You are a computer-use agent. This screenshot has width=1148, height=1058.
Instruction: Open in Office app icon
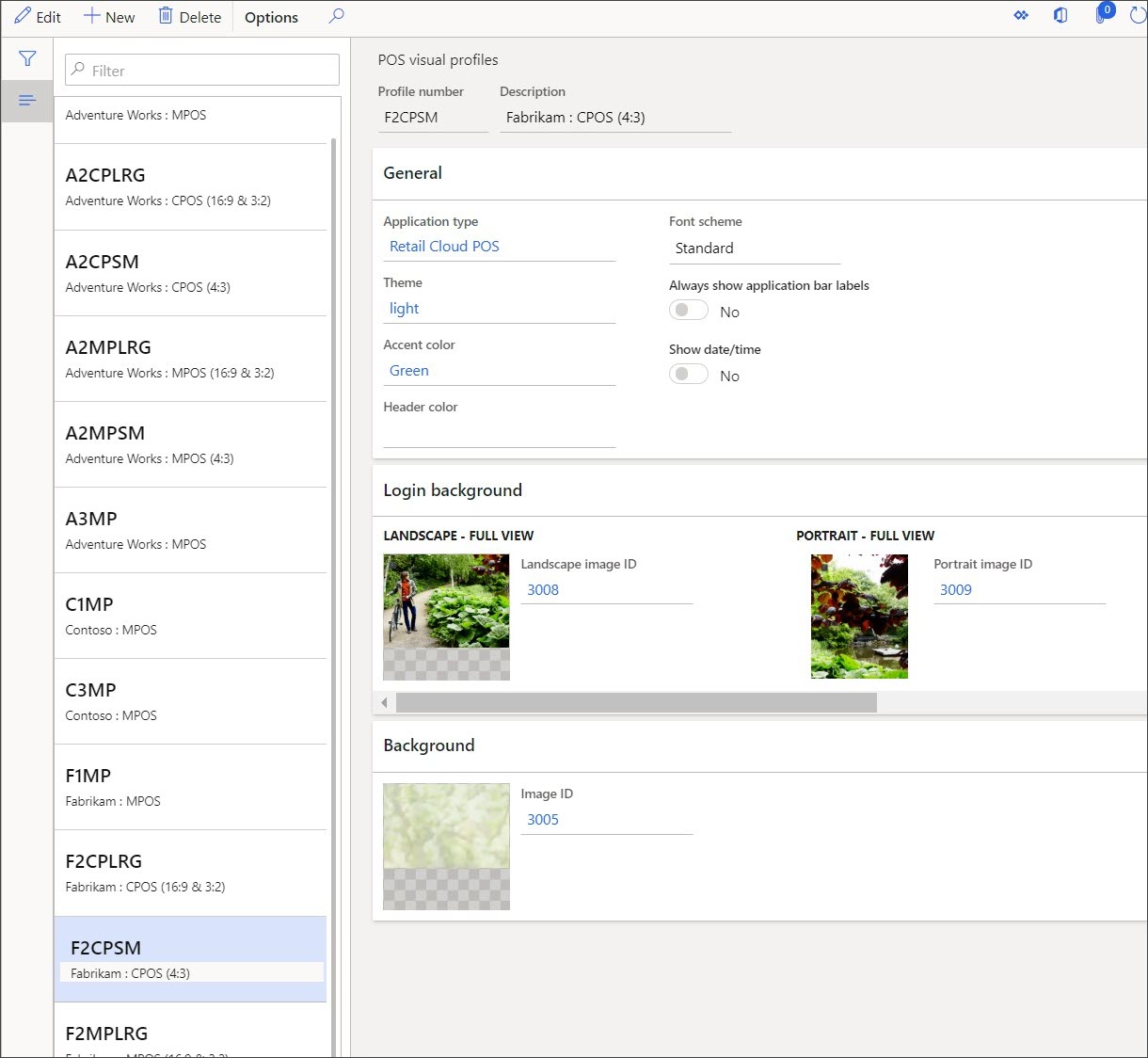pyautogui.click(x=1060, y=16)
